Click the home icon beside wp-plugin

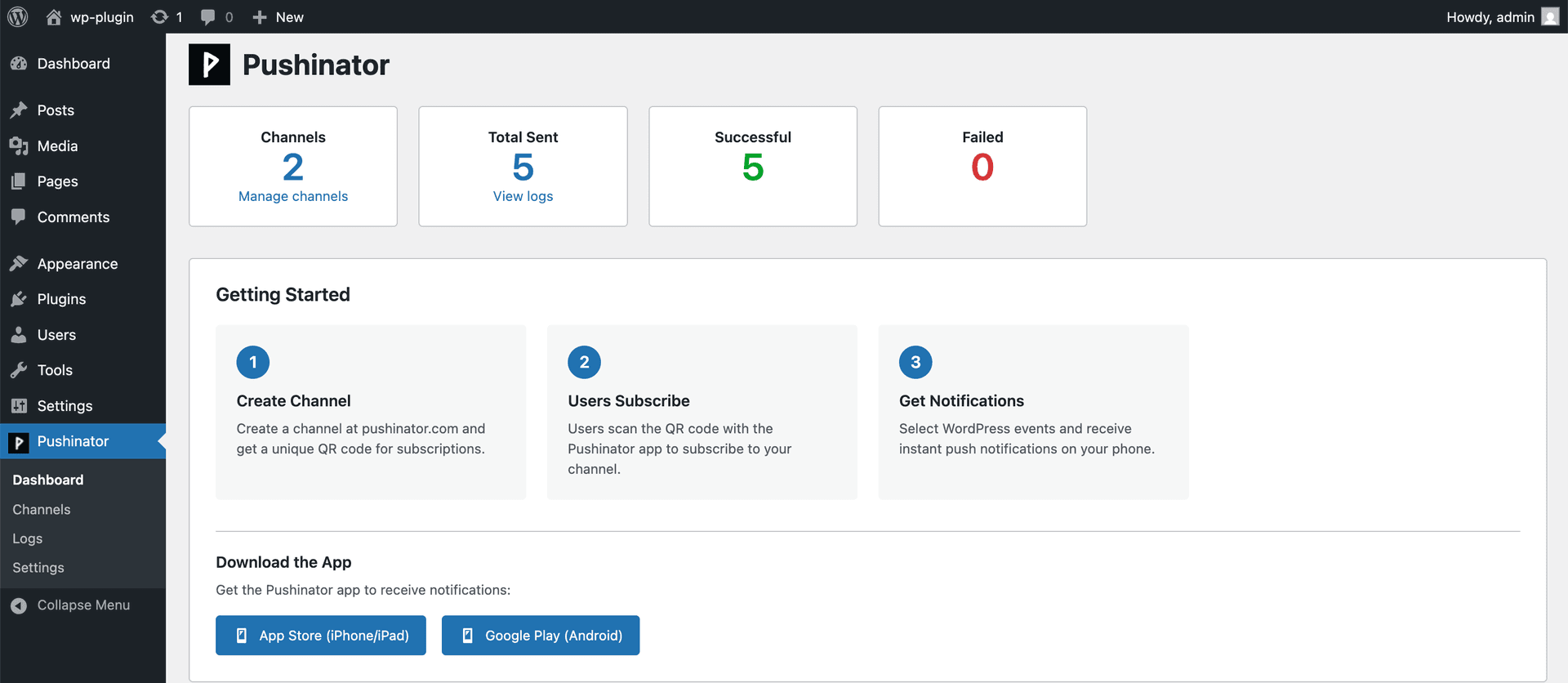(54, 16)
